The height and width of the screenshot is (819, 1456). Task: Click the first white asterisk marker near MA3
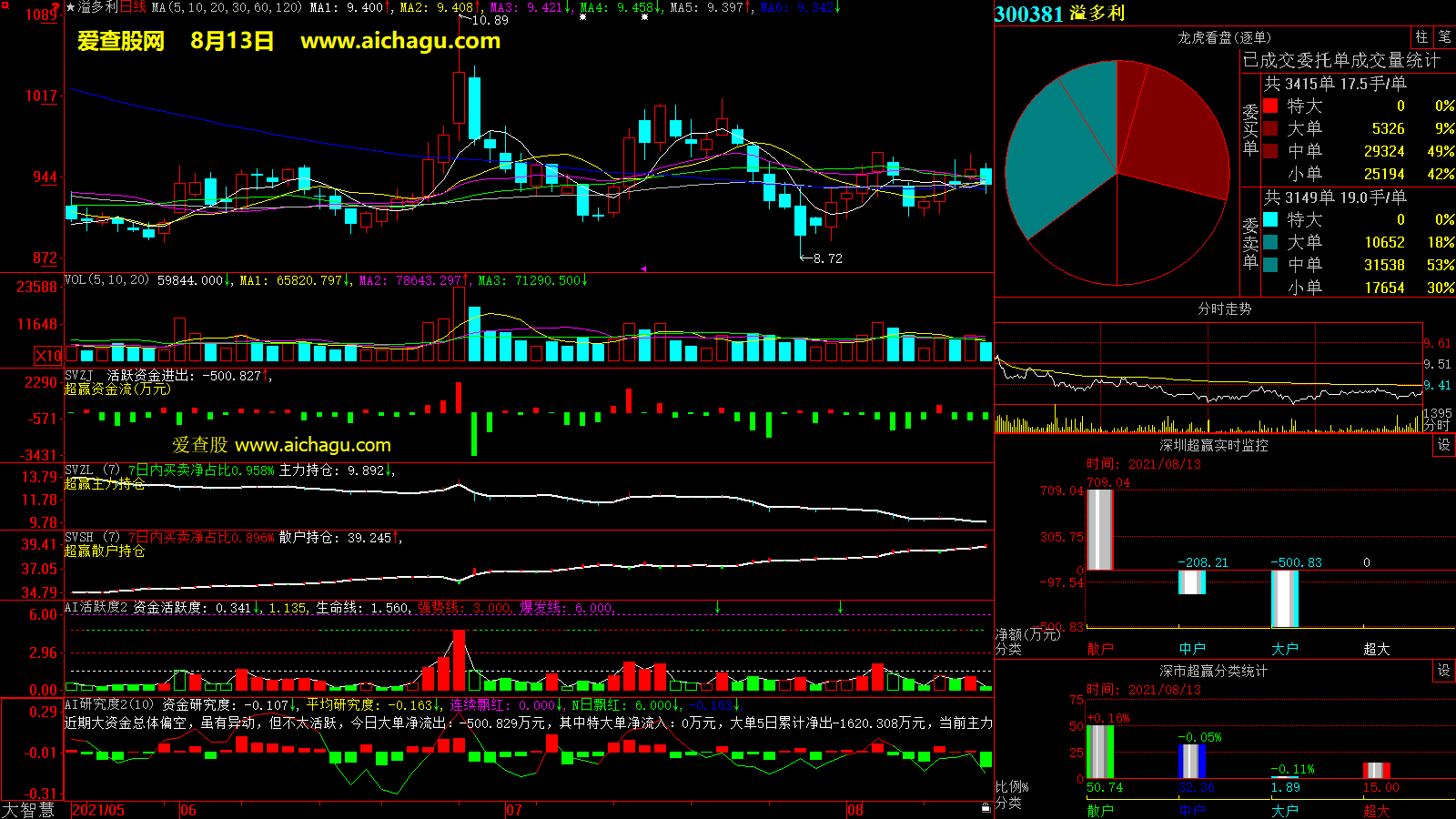coord(582,17)
